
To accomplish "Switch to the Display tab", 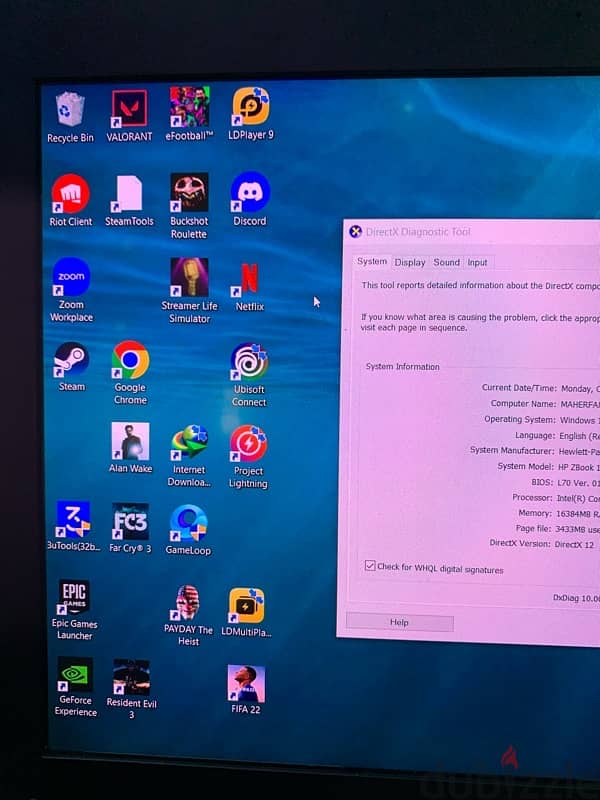I will coord(410,262).
